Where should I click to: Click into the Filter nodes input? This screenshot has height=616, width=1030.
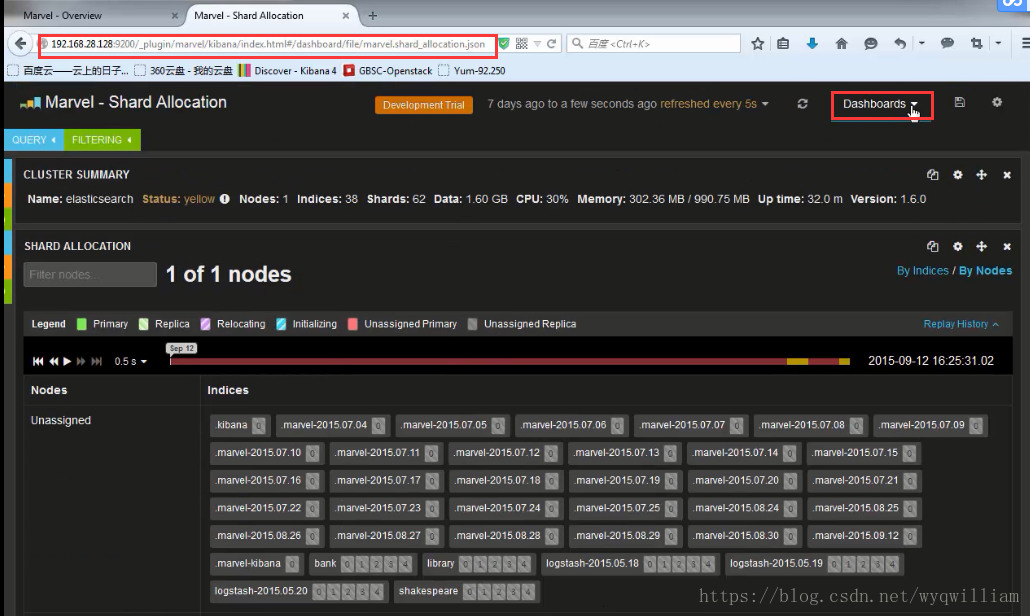pyautogui.click(x=90, y=275)
